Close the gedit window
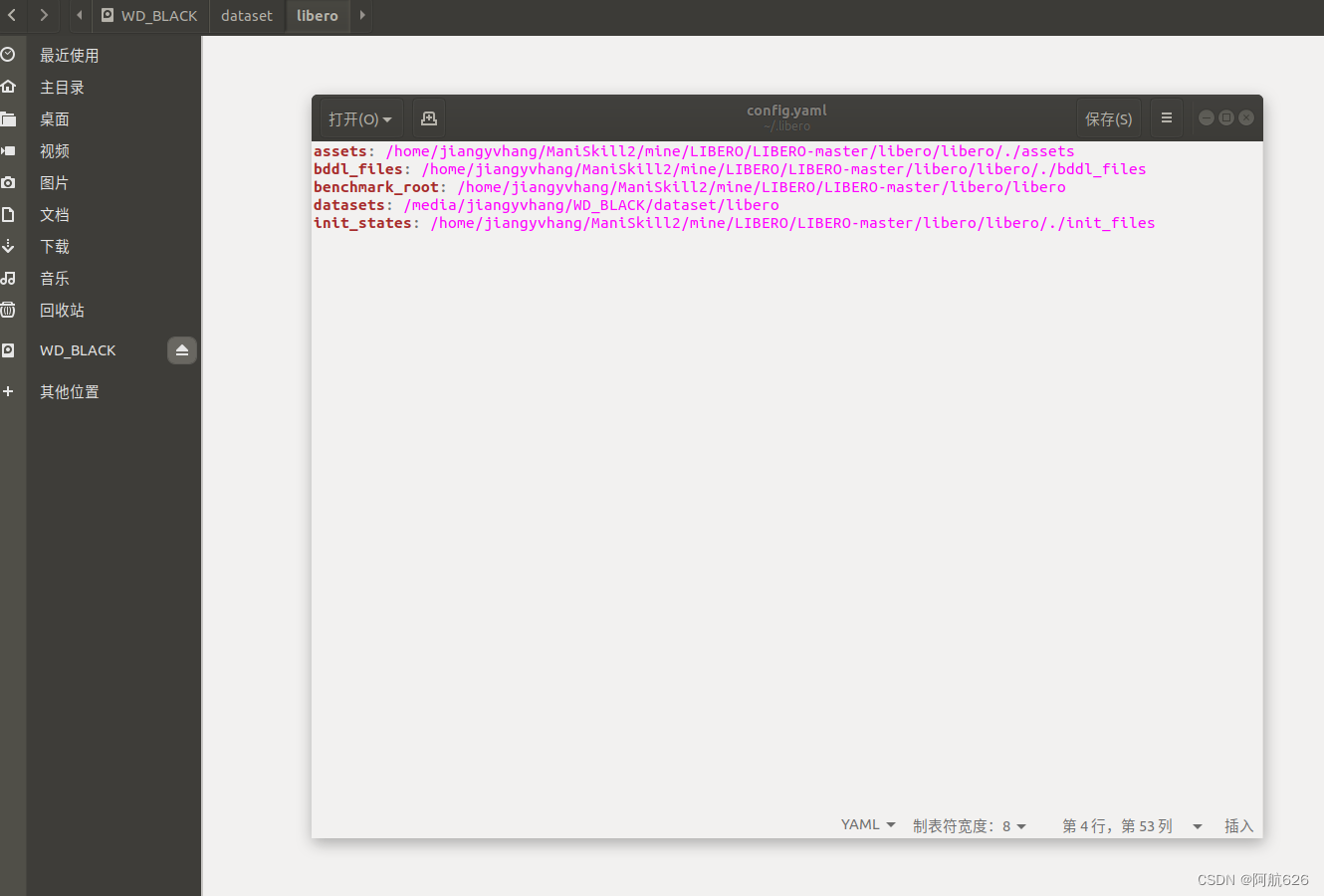 click(1246, 117)
